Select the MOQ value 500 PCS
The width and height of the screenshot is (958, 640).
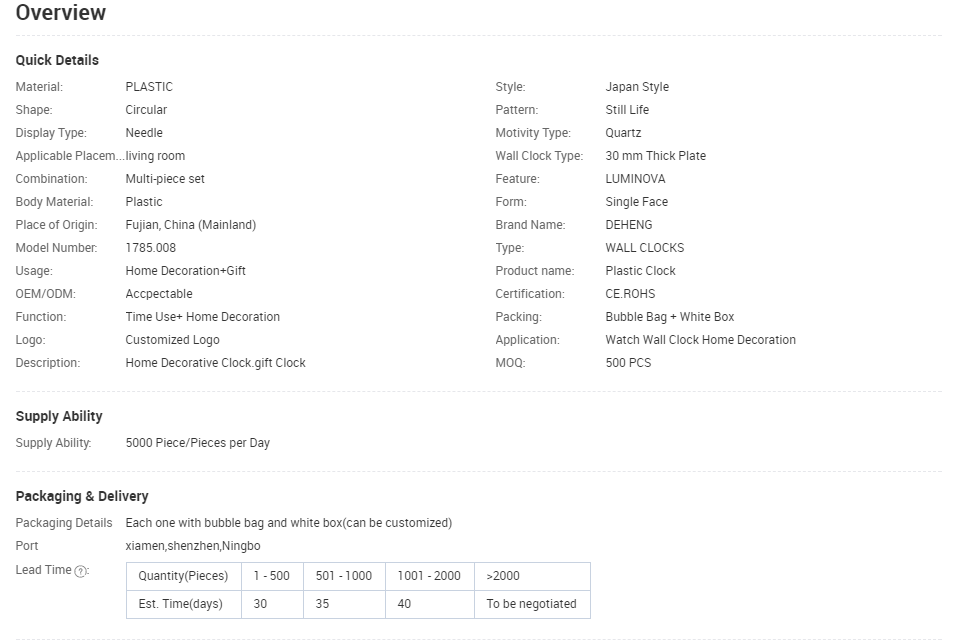[628, 363]
